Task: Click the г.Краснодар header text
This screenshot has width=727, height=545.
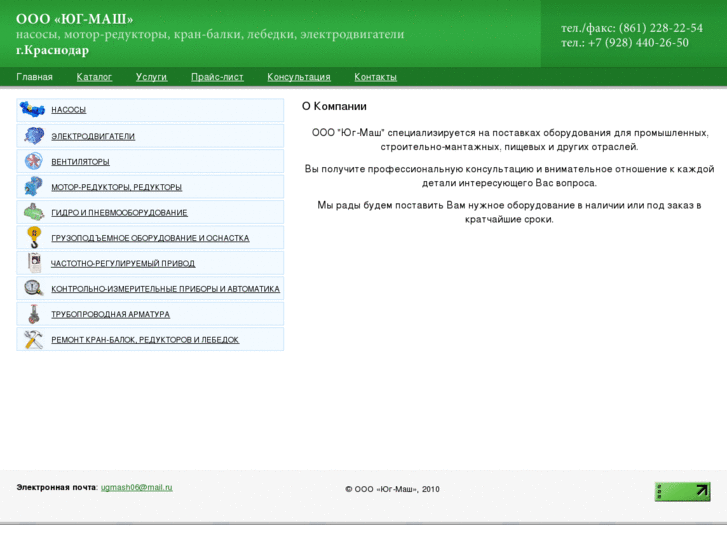Action: click(x=52, y=50)
